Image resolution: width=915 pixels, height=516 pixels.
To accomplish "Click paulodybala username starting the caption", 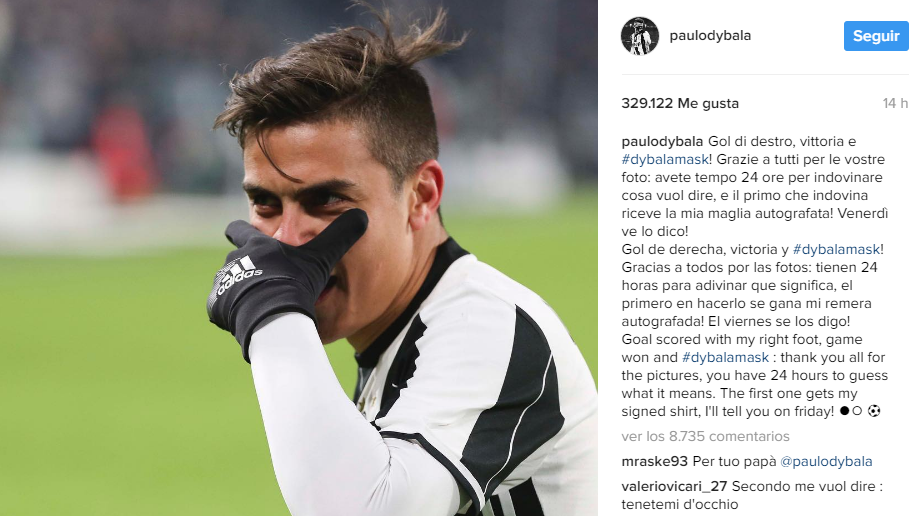I will point(662,141).
